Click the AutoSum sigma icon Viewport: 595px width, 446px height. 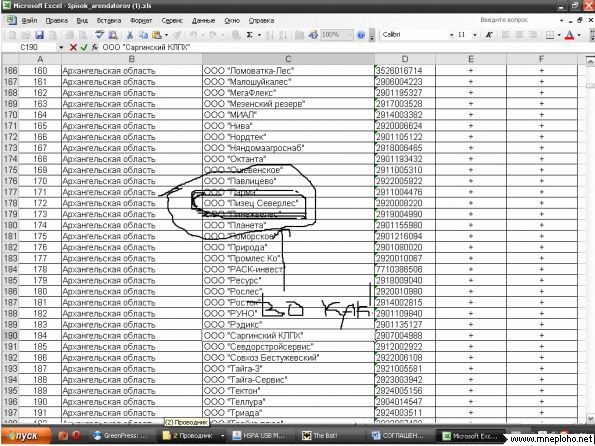pos(249,35)
